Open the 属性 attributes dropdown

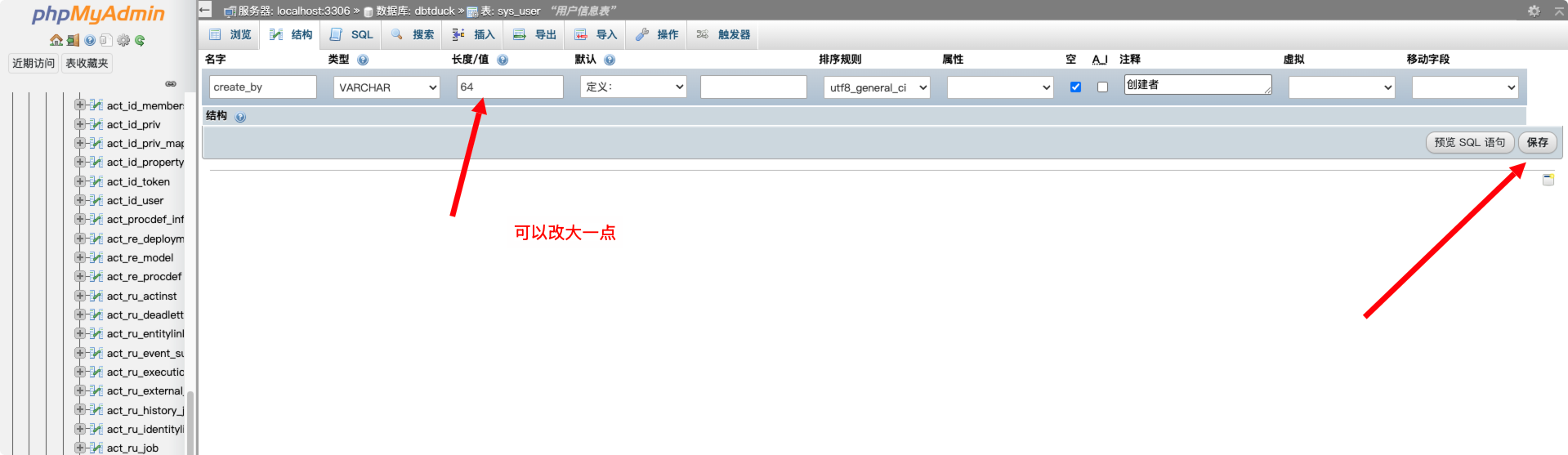pyautogui.click(x=1000, y=87)
